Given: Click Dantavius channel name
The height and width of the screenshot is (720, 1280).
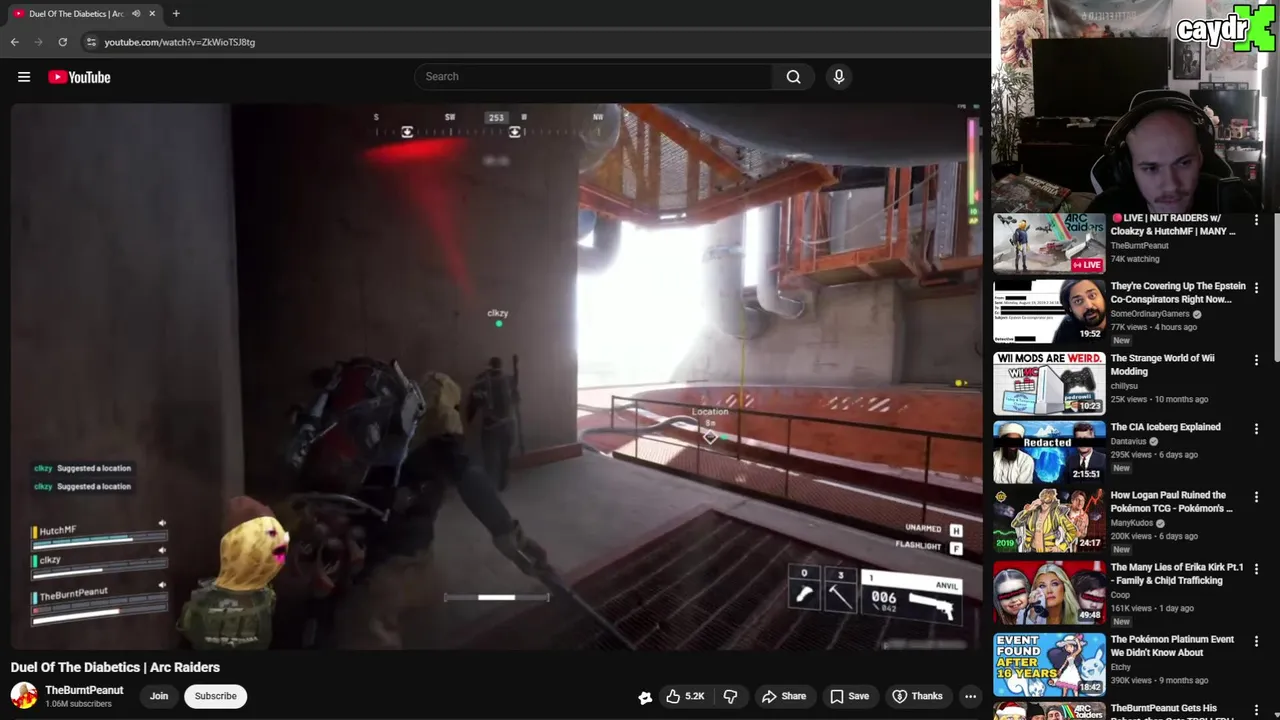Looking at the screenshot, I should [1129, 441].
